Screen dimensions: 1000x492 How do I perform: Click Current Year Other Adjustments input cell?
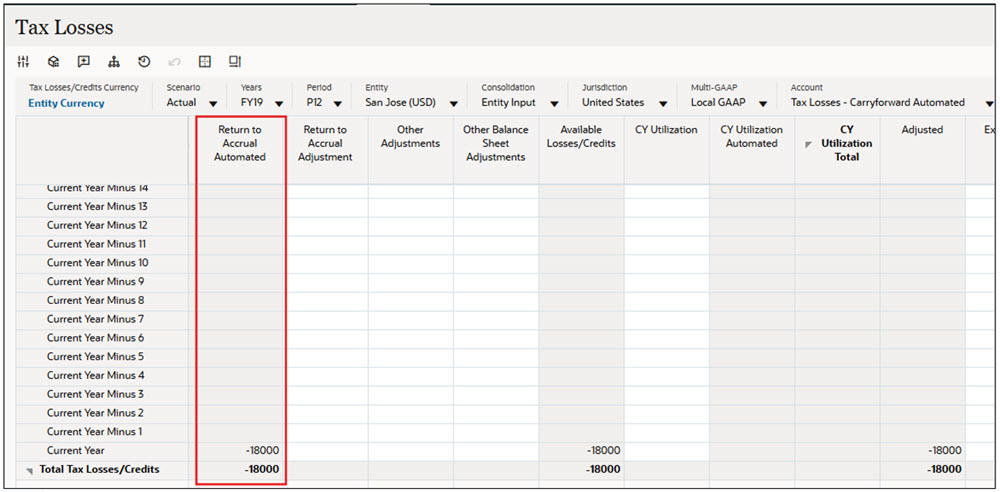tap(411, 451)
